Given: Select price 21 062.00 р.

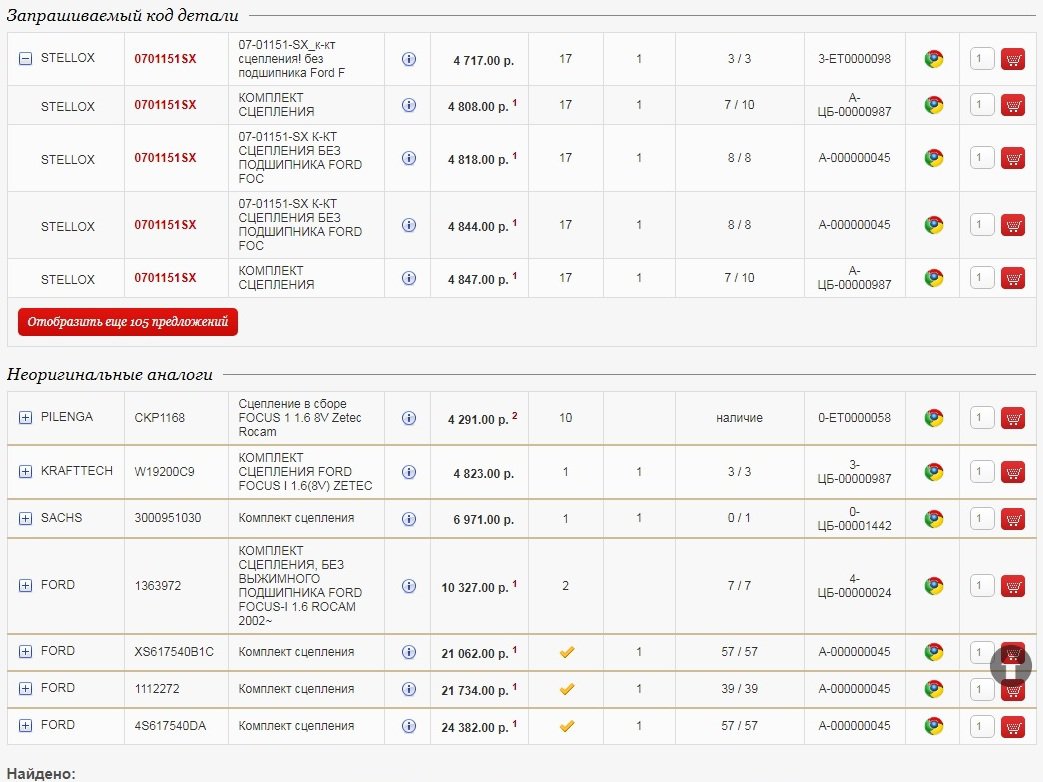Looking at the screenshot, I should pyautogui.click(x=475, y=654).
